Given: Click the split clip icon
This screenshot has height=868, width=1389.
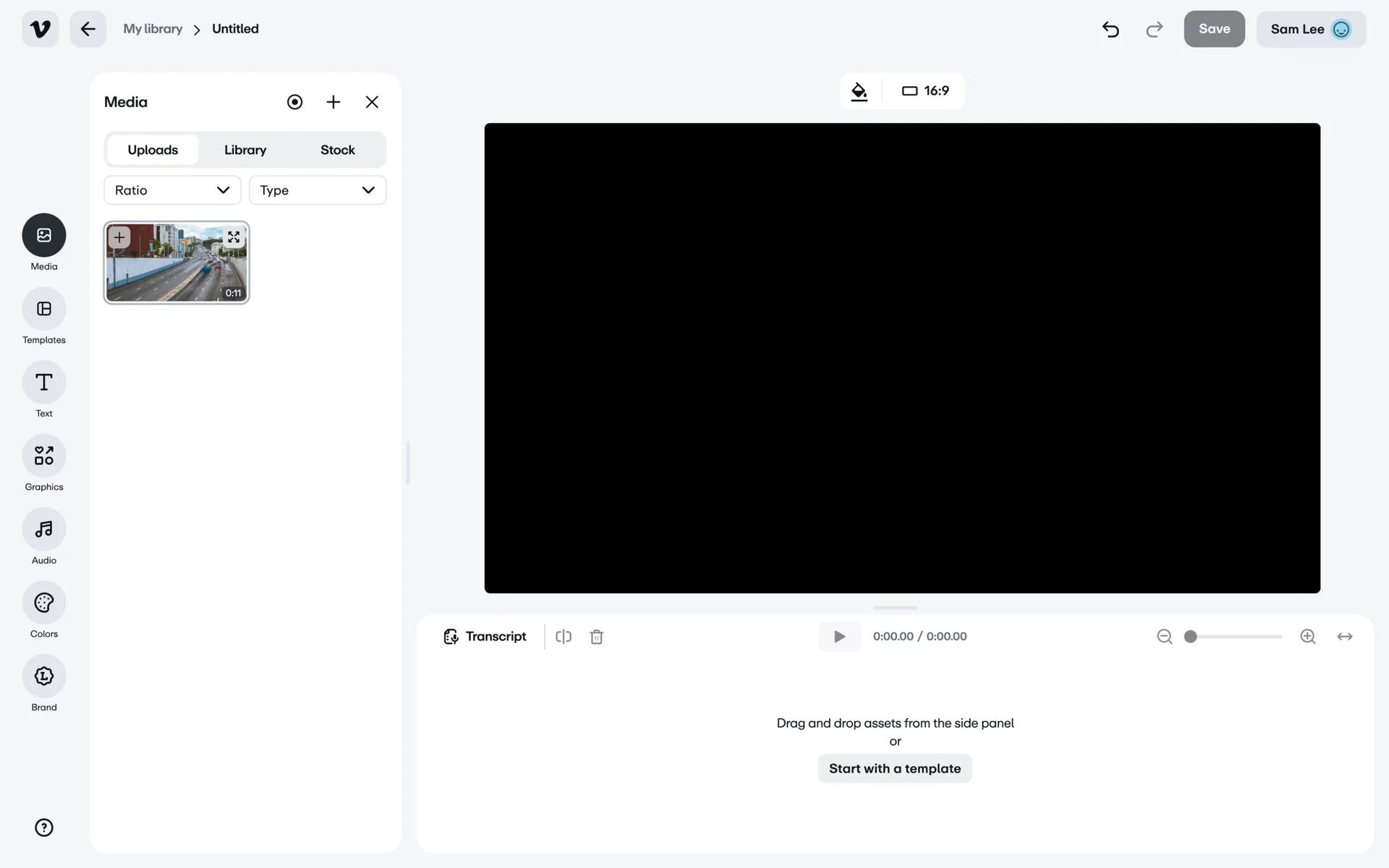Looking at the screenshot, I should (564, 637).
